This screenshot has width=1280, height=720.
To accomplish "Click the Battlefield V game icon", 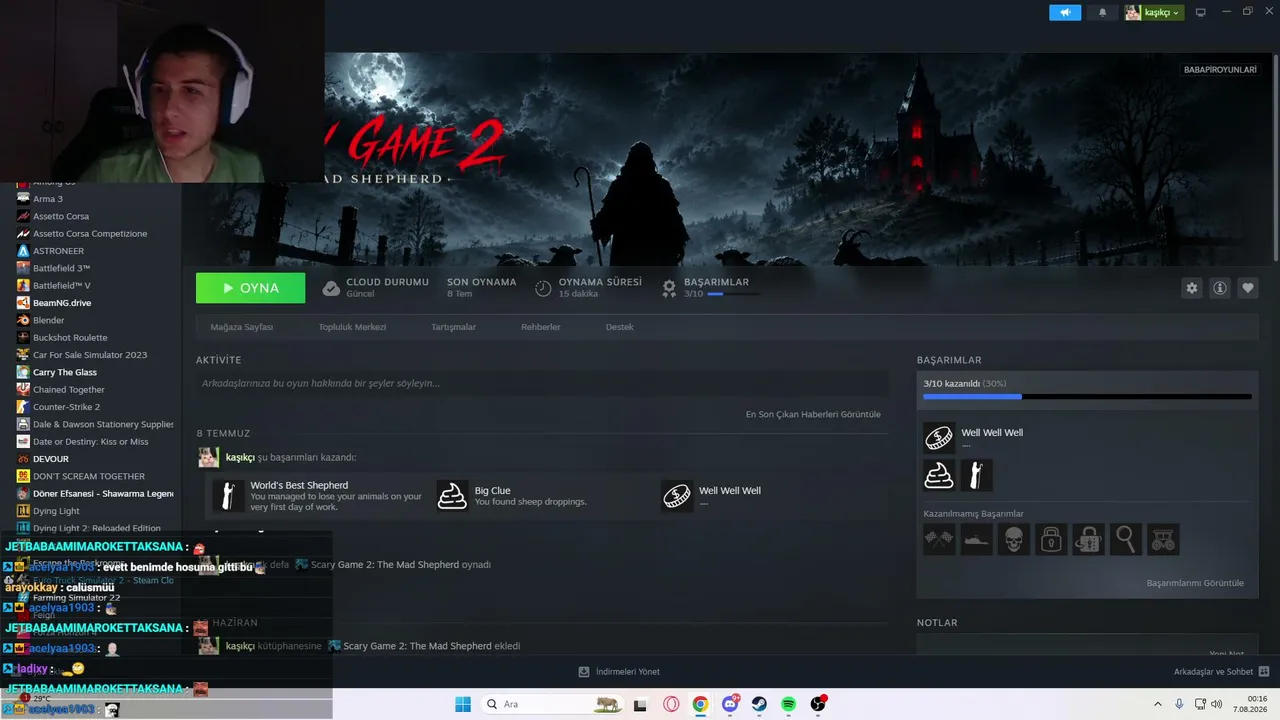I will click(x=23, y=285).
